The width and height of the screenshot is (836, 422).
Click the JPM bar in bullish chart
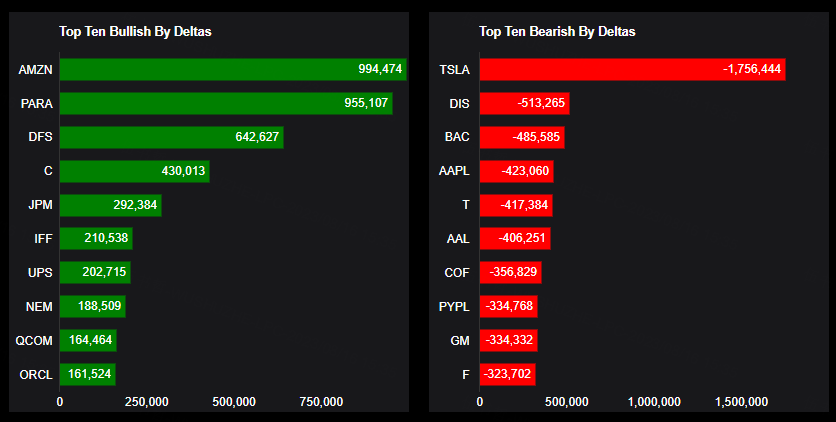pos(110,205)
